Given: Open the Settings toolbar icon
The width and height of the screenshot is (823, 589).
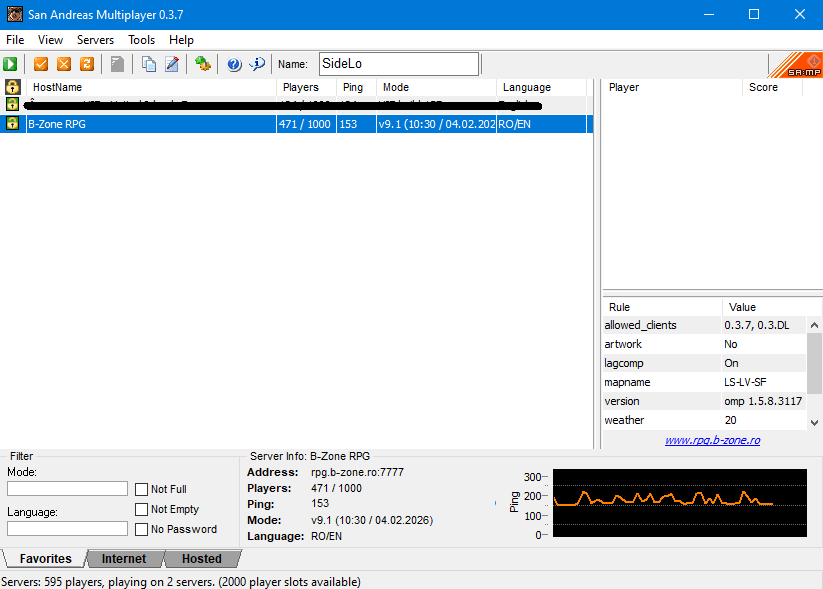Looking at the screenshot, I should (203, 64).
